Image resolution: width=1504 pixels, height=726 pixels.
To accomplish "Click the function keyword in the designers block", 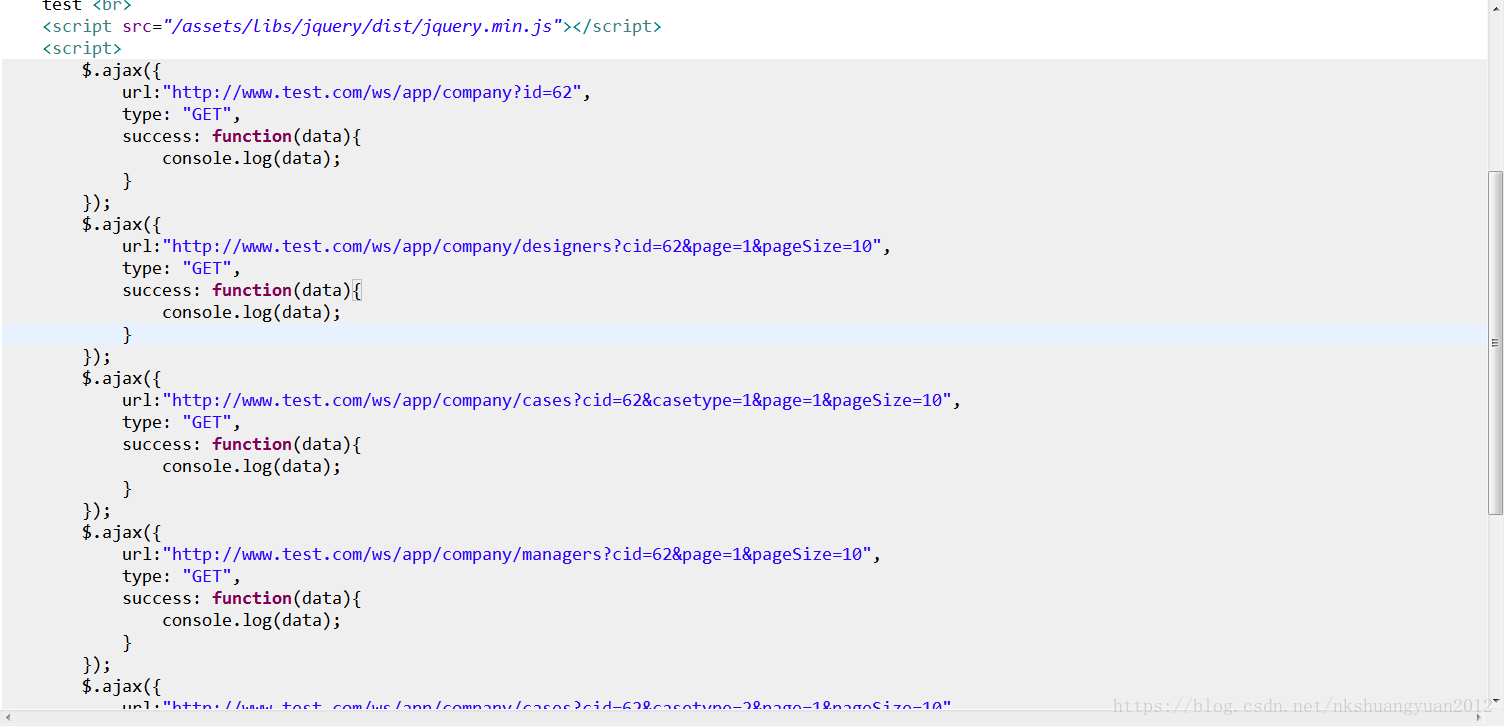I will [252, 290].
